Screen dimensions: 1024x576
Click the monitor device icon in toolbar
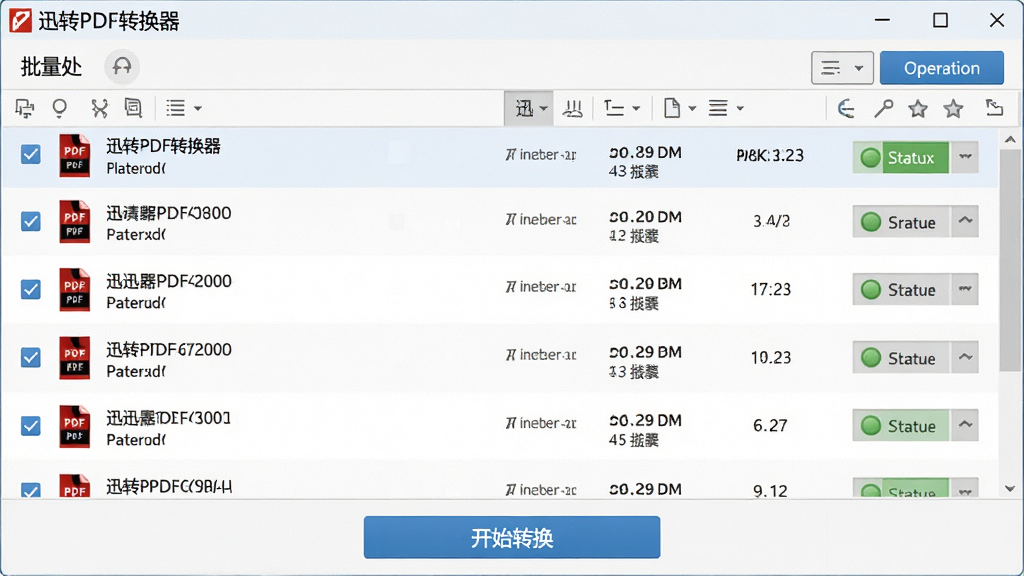click(x=25, y=108)
